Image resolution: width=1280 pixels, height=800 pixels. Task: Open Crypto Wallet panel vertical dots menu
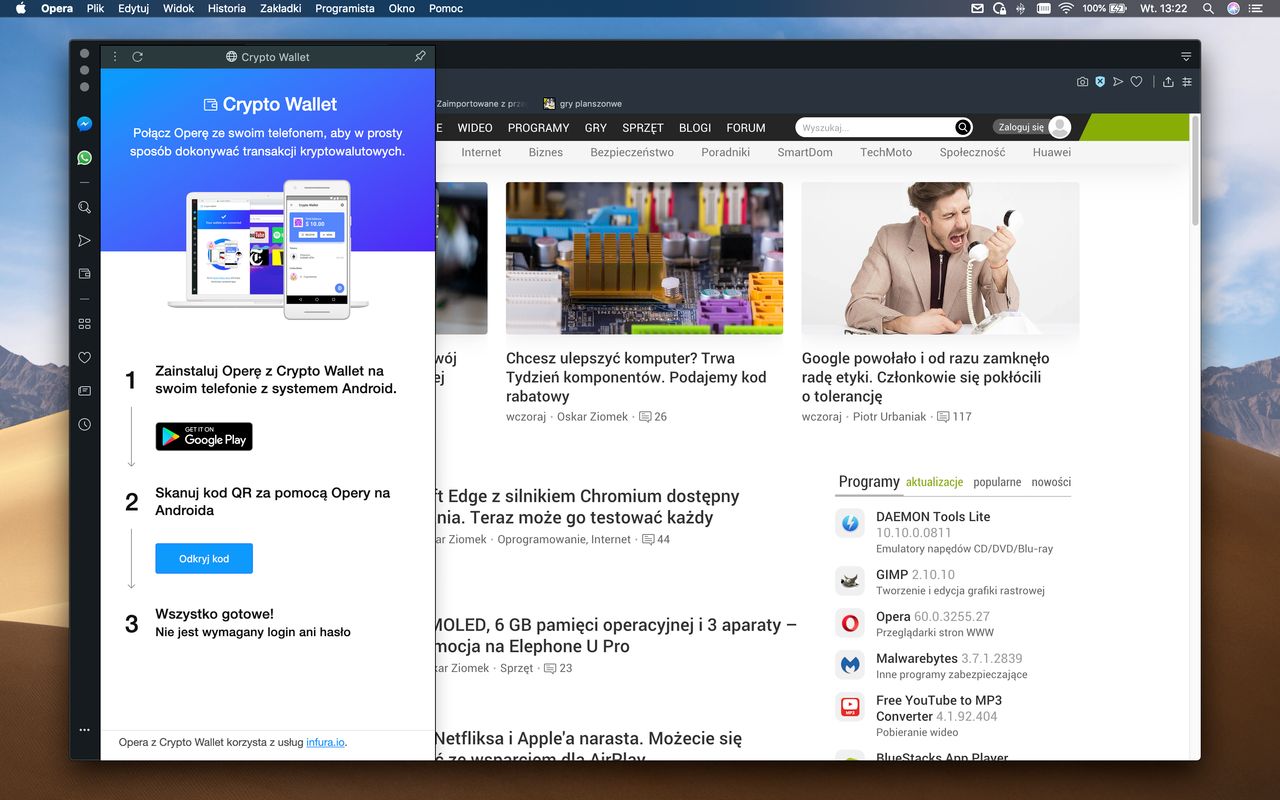tap(116, 57)
